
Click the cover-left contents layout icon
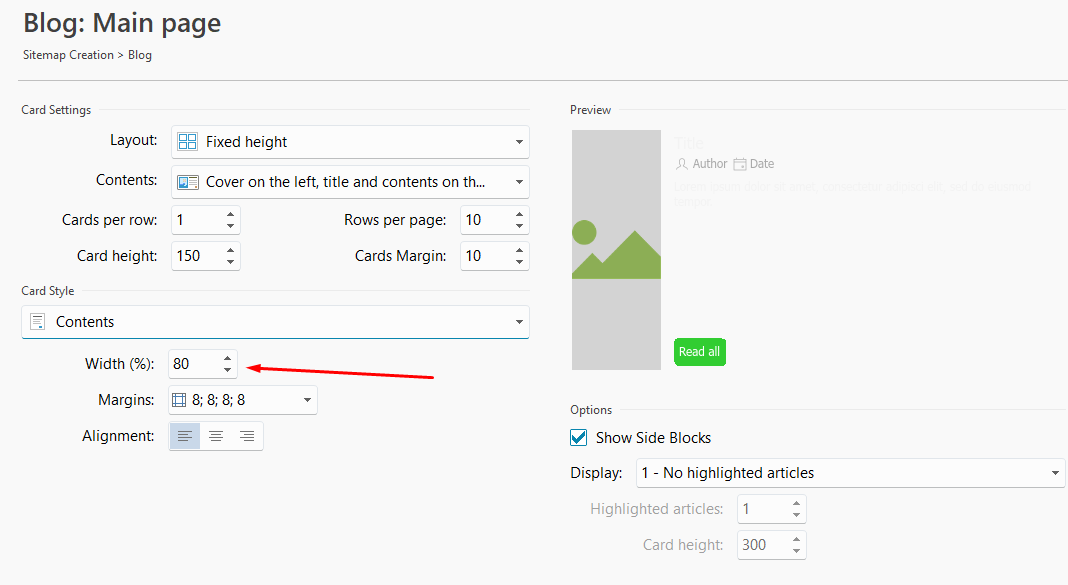tap(187, 182)
